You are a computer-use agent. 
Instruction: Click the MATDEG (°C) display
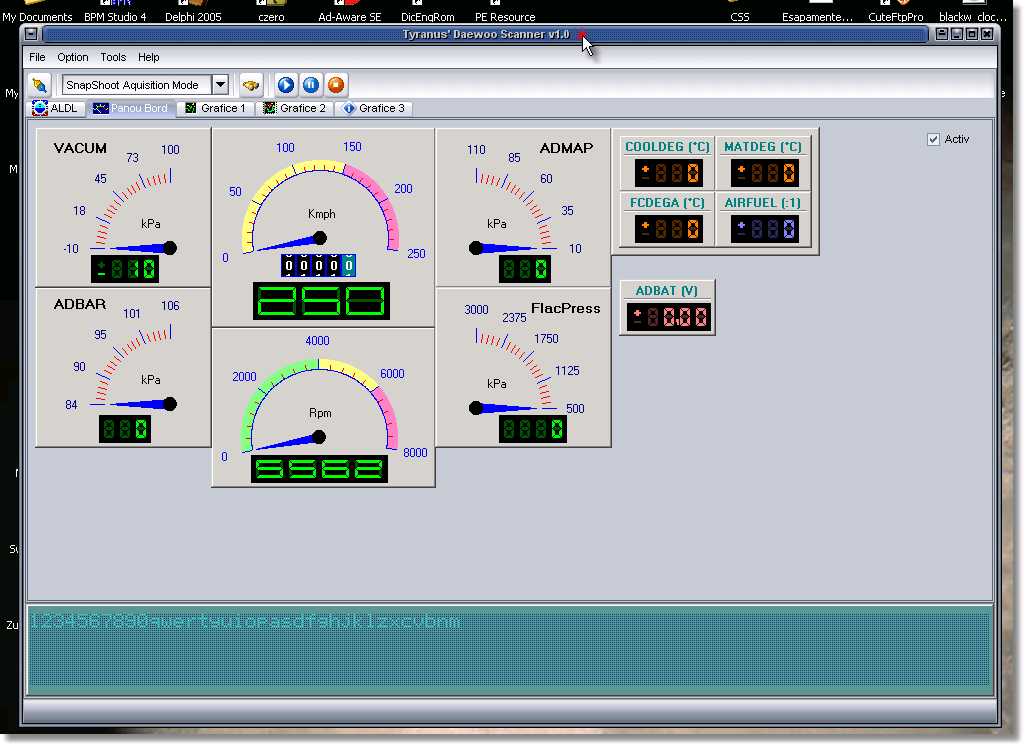pos(764,173)
